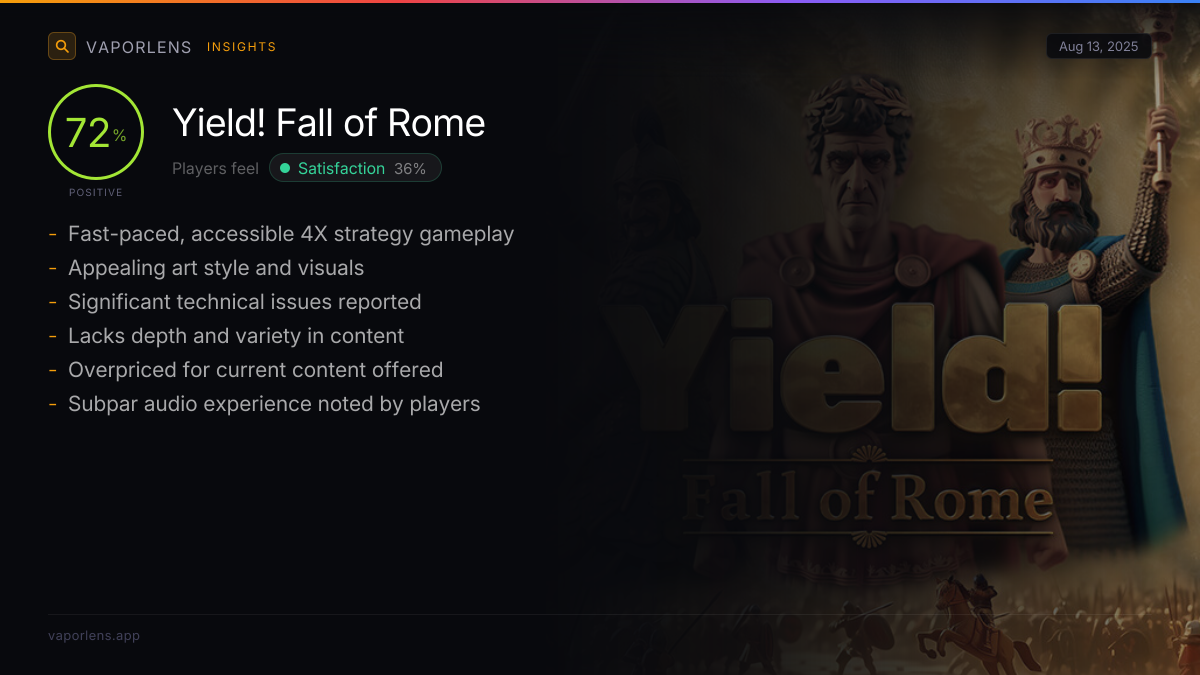The width and height of the screenshot is (1200, 675).
Task: Select 'Appealing art style and visuals' point
Action: [x=216, y=268]
